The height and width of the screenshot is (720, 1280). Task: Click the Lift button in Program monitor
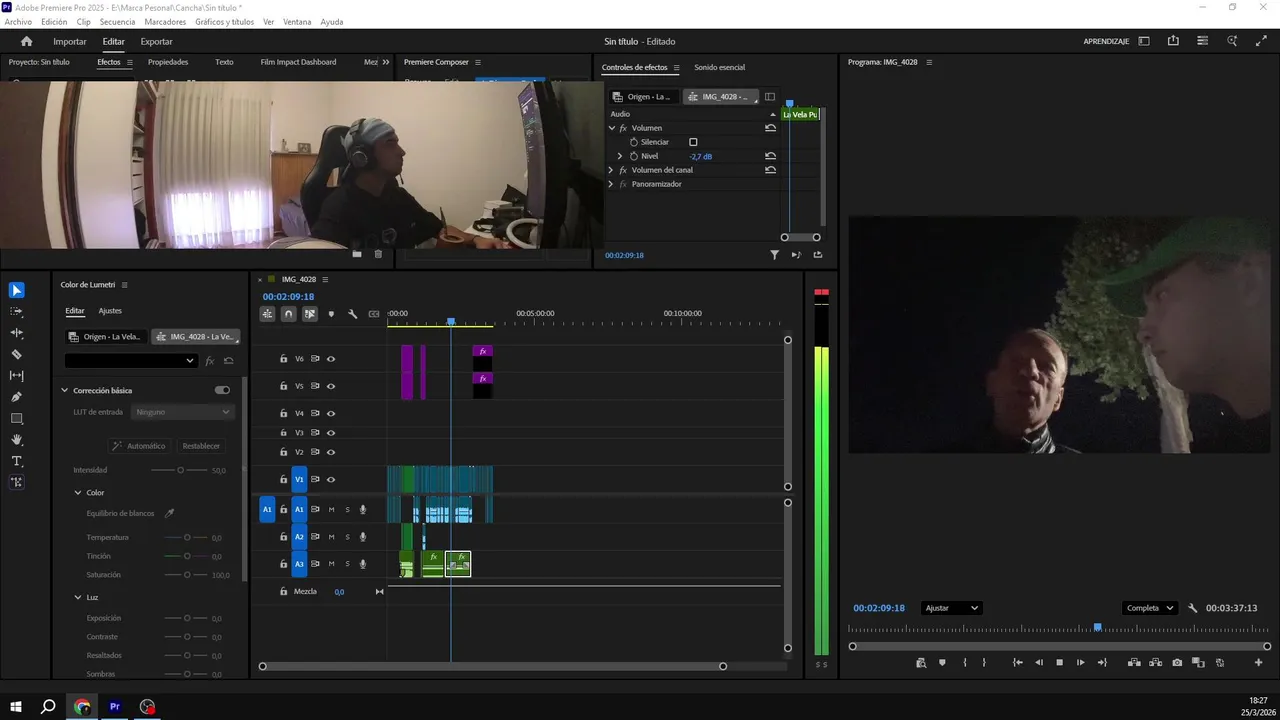click(x=1134, y=663)
